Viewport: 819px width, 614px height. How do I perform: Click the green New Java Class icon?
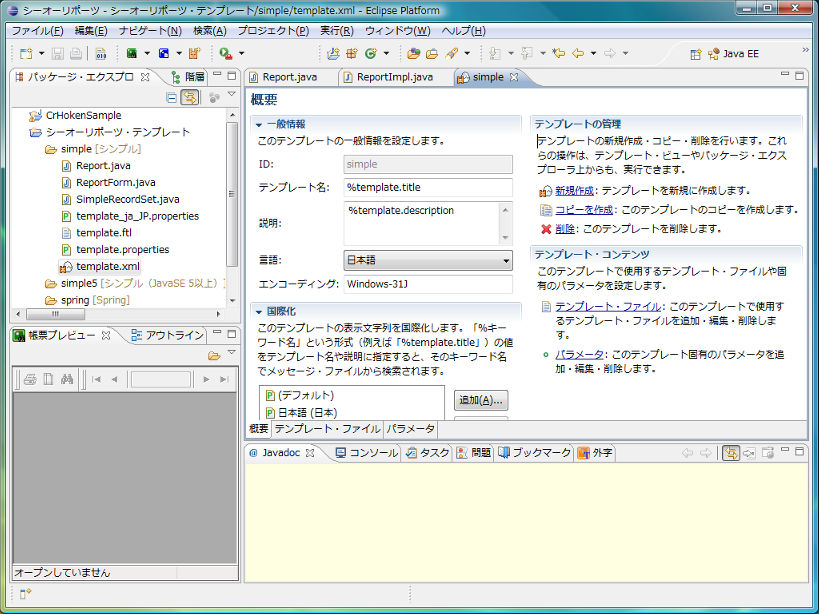(371, 53)
